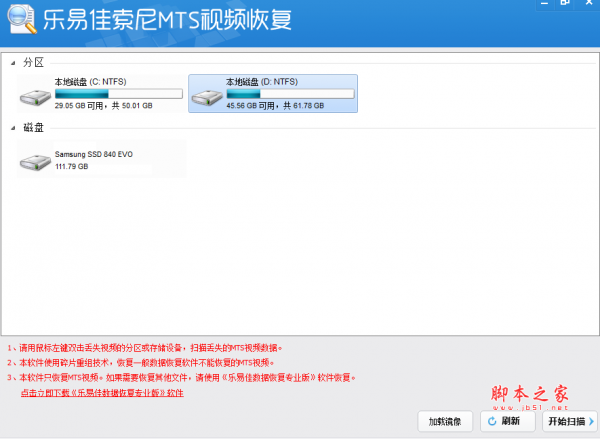Image resolution: width=600 pixels, height=439 pixels.
Task: Collapse the 分区 section
Action: 13,63
